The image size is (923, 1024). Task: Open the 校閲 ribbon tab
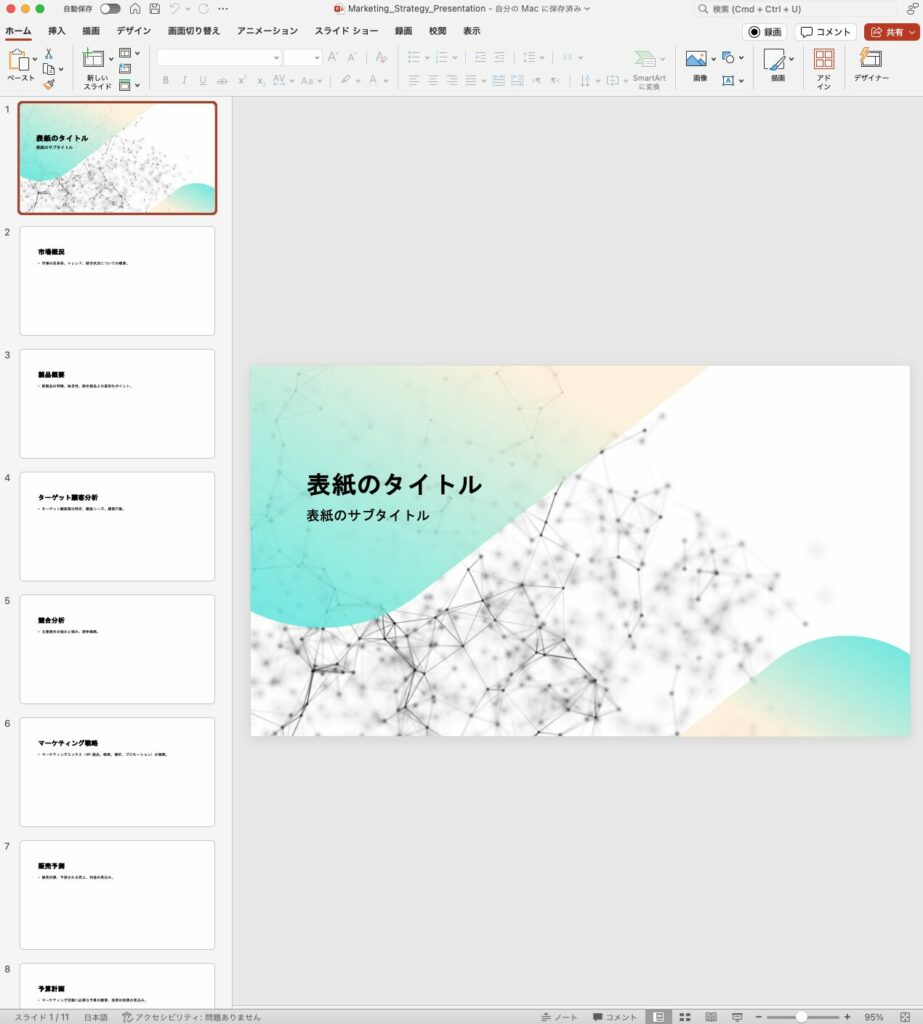coord(437,30)
